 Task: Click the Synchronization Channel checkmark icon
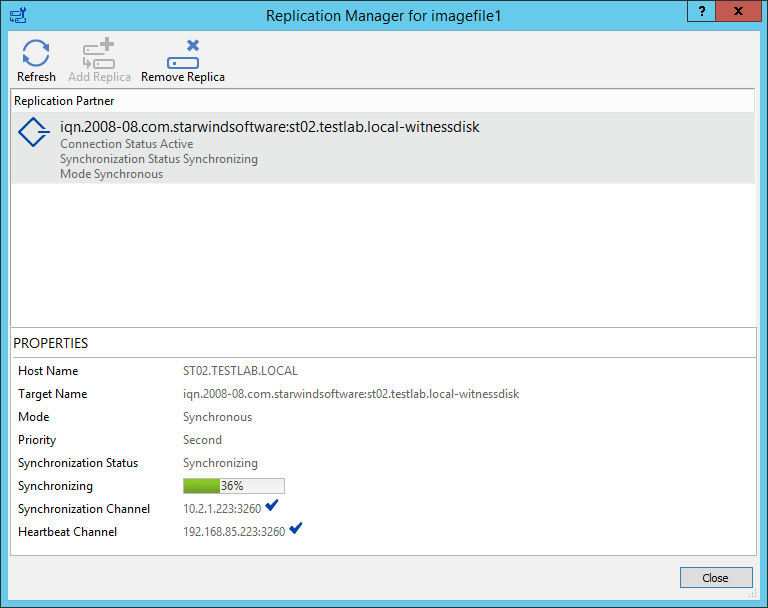tap(272, 506)
